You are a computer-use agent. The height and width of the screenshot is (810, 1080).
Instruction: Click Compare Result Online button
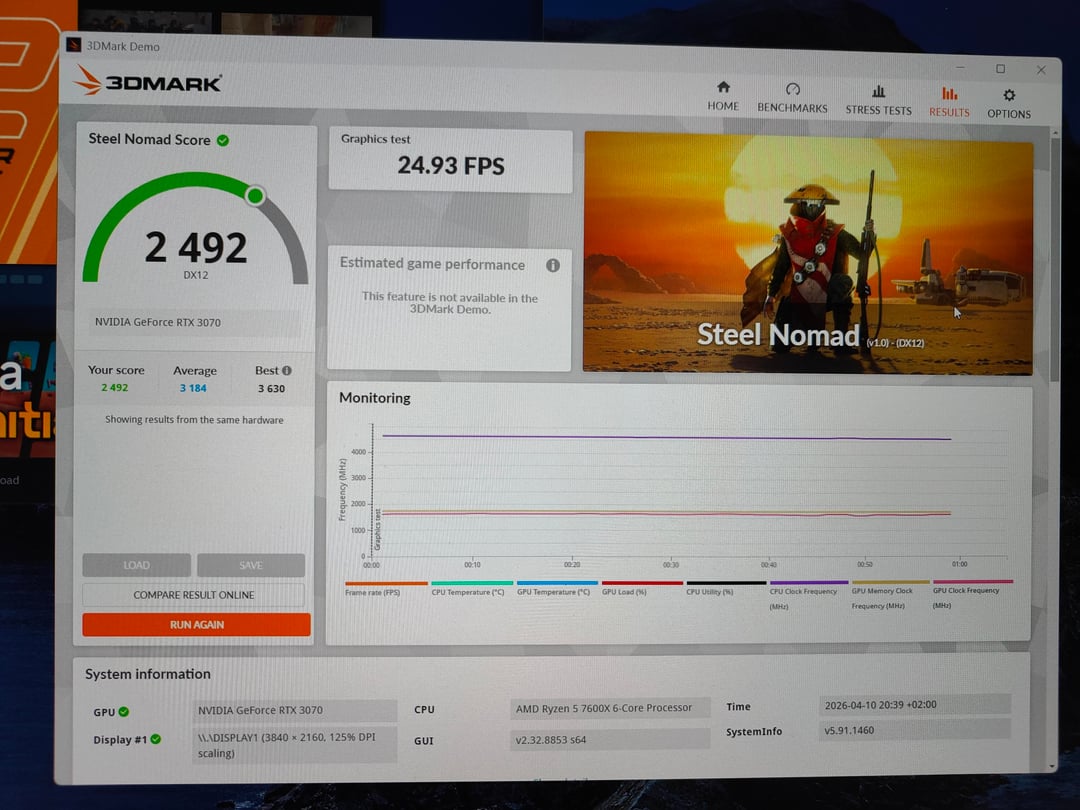tap(194, 595)
